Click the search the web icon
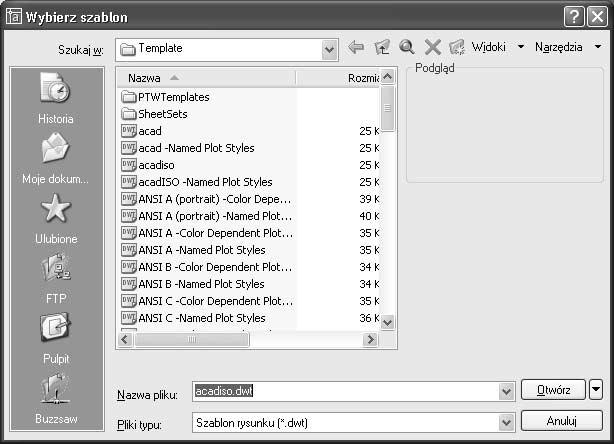Image resolution: width=614 pixels, height=444 pixels. click(407, 47)
